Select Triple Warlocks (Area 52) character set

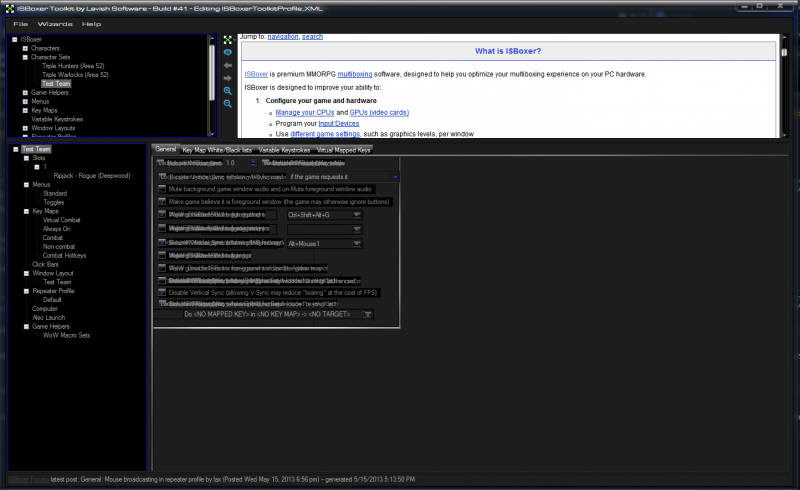click(x=75, y=75)
